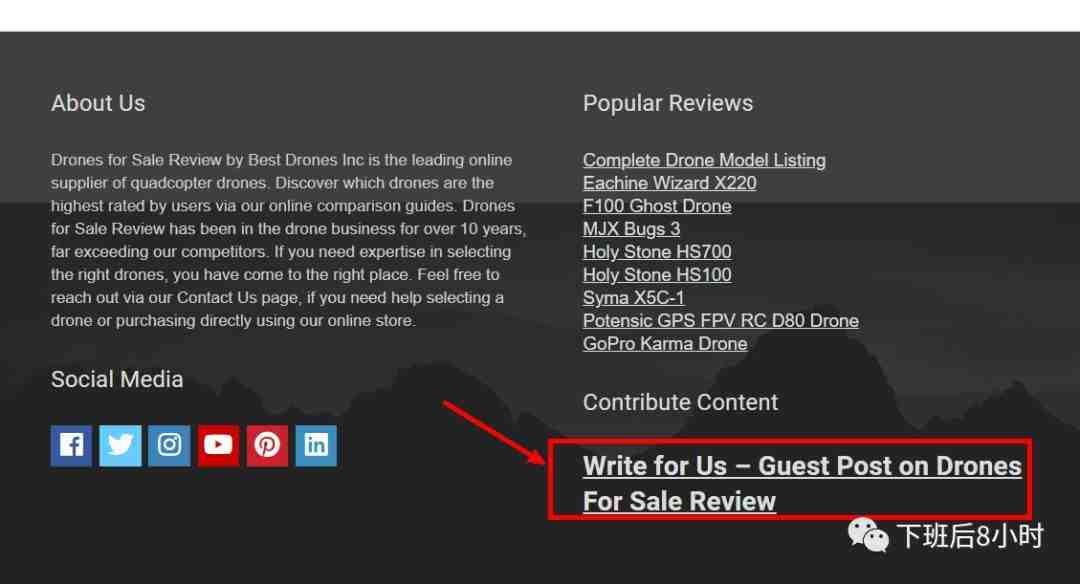The width and height of the screenshot is (1080, 584).
Task: Visit the F100 Ghost Drone review
Action: click(x=657, y=206)
